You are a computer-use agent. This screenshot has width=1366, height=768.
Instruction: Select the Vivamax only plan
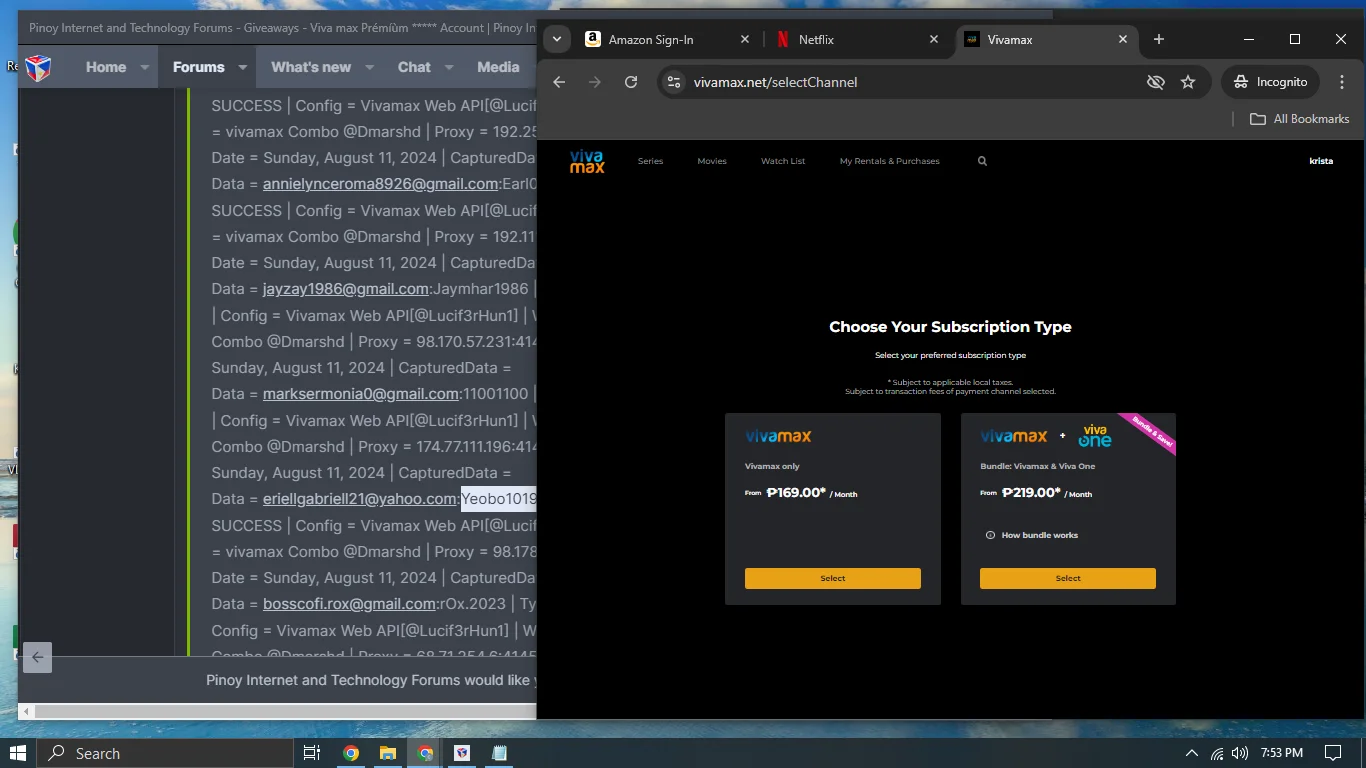pyautogui.click(x=832, y=578)
